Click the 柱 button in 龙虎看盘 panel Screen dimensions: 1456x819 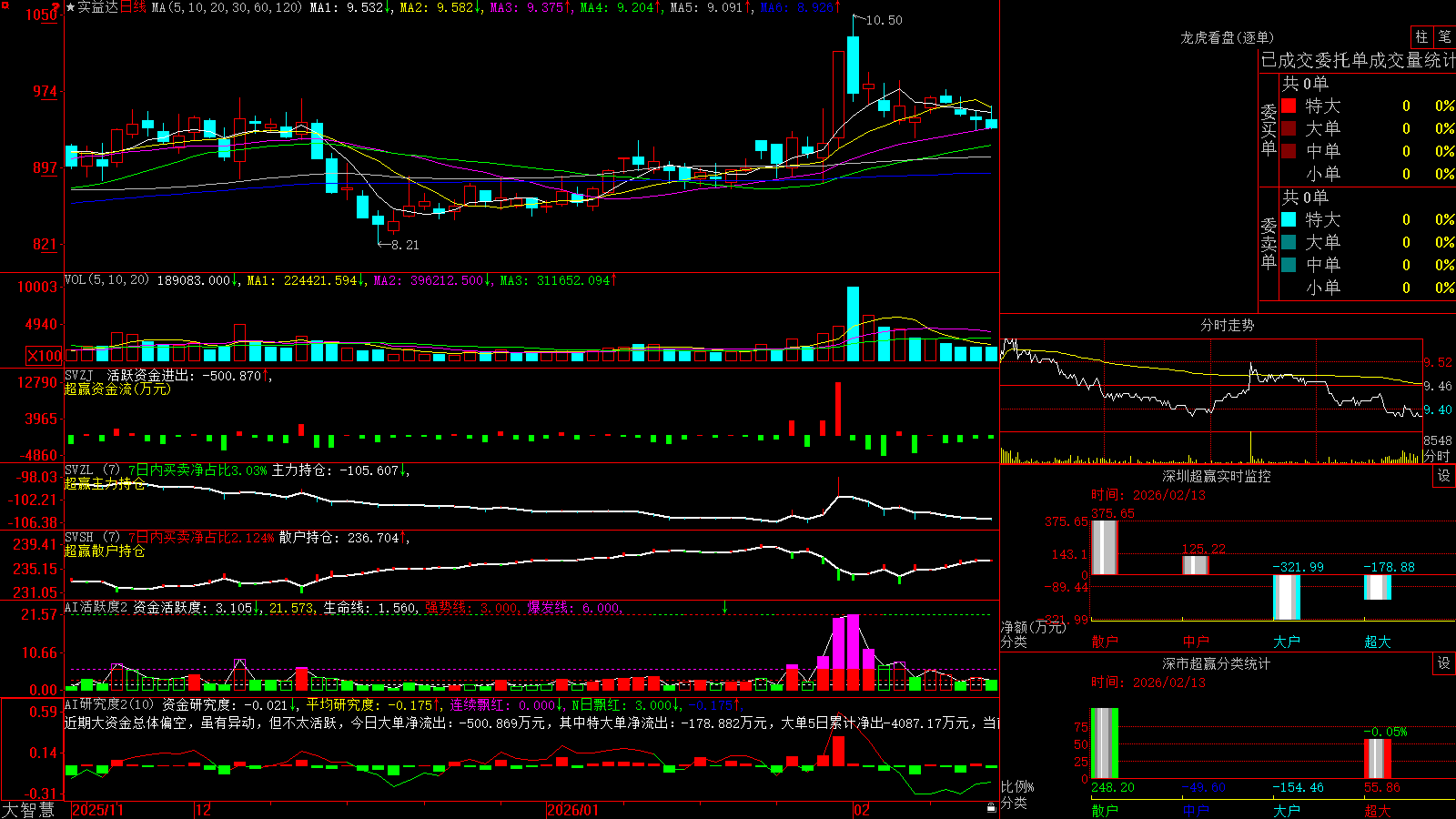pos(1421,37)
